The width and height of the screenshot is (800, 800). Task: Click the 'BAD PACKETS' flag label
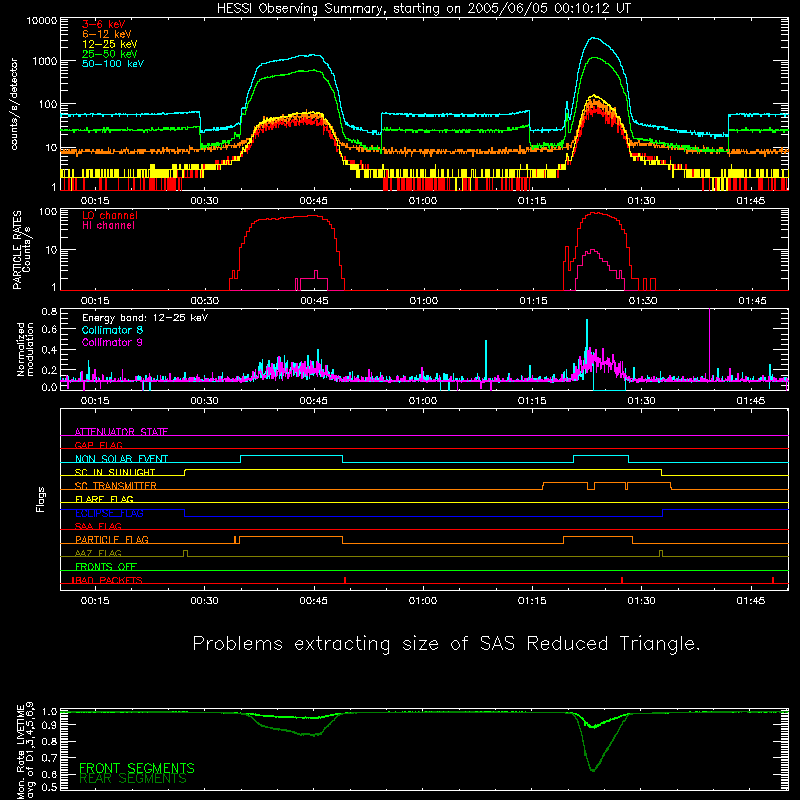tap(108, 580)
